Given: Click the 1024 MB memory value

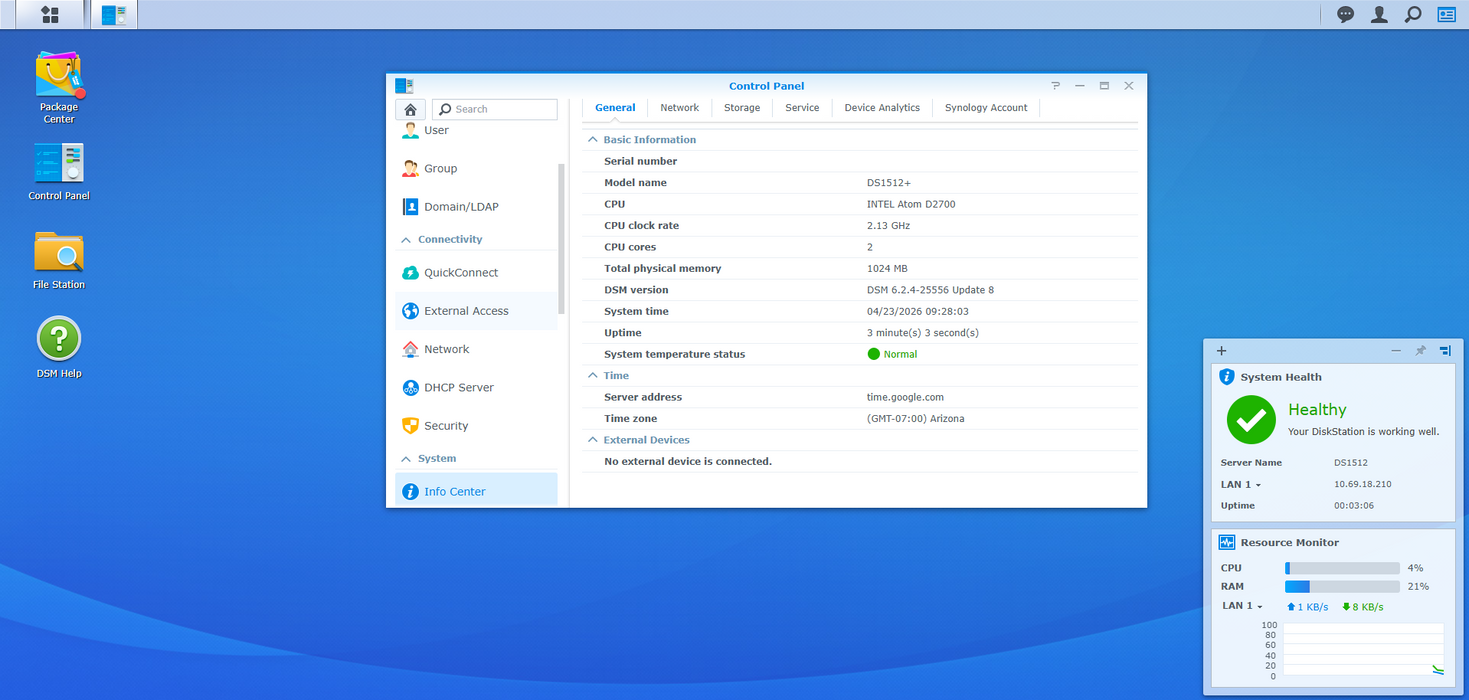Looking at the screenshot, I should point(887,269).
